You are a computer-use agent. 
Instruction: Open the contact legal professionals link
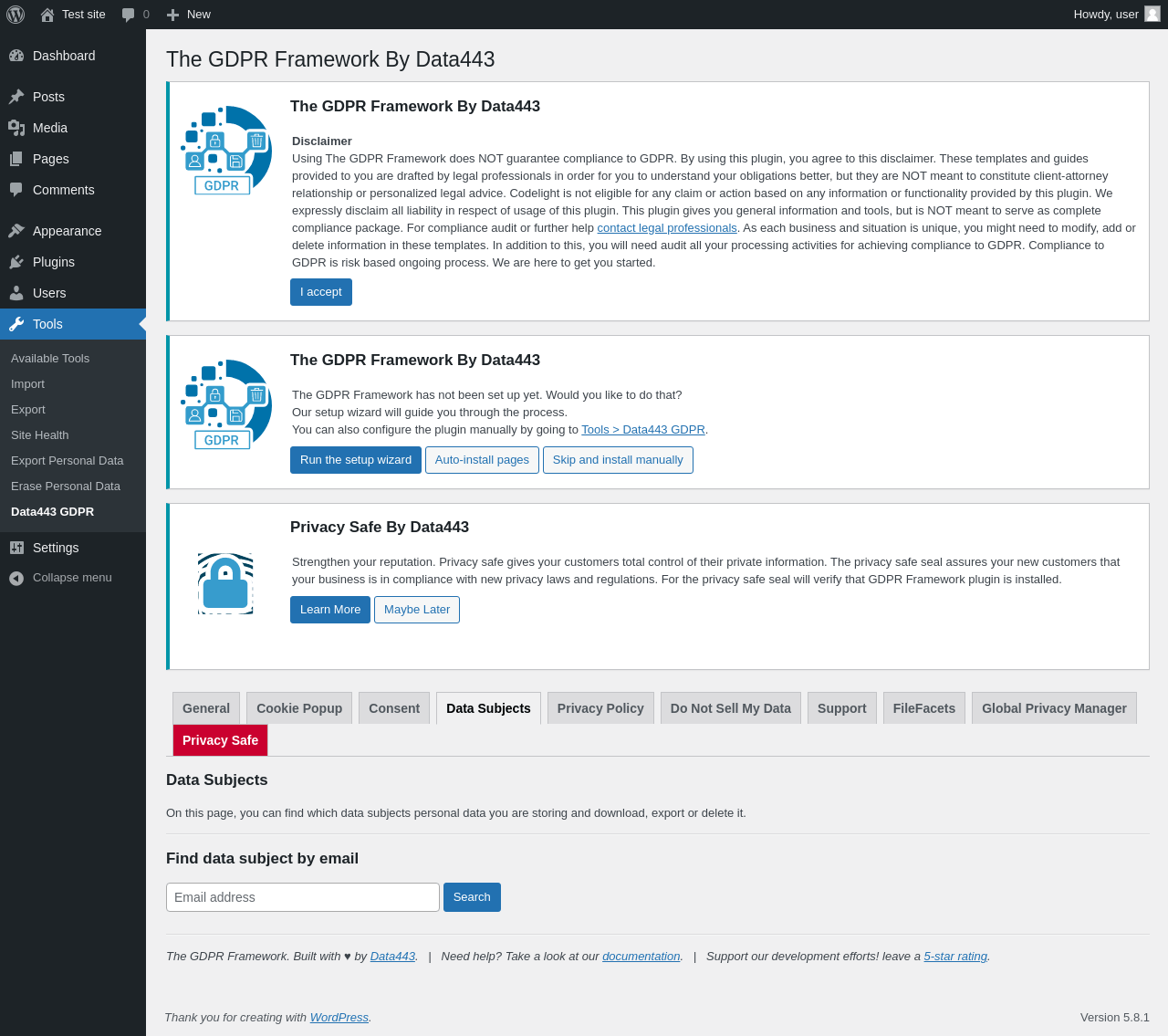pos(667,228)
